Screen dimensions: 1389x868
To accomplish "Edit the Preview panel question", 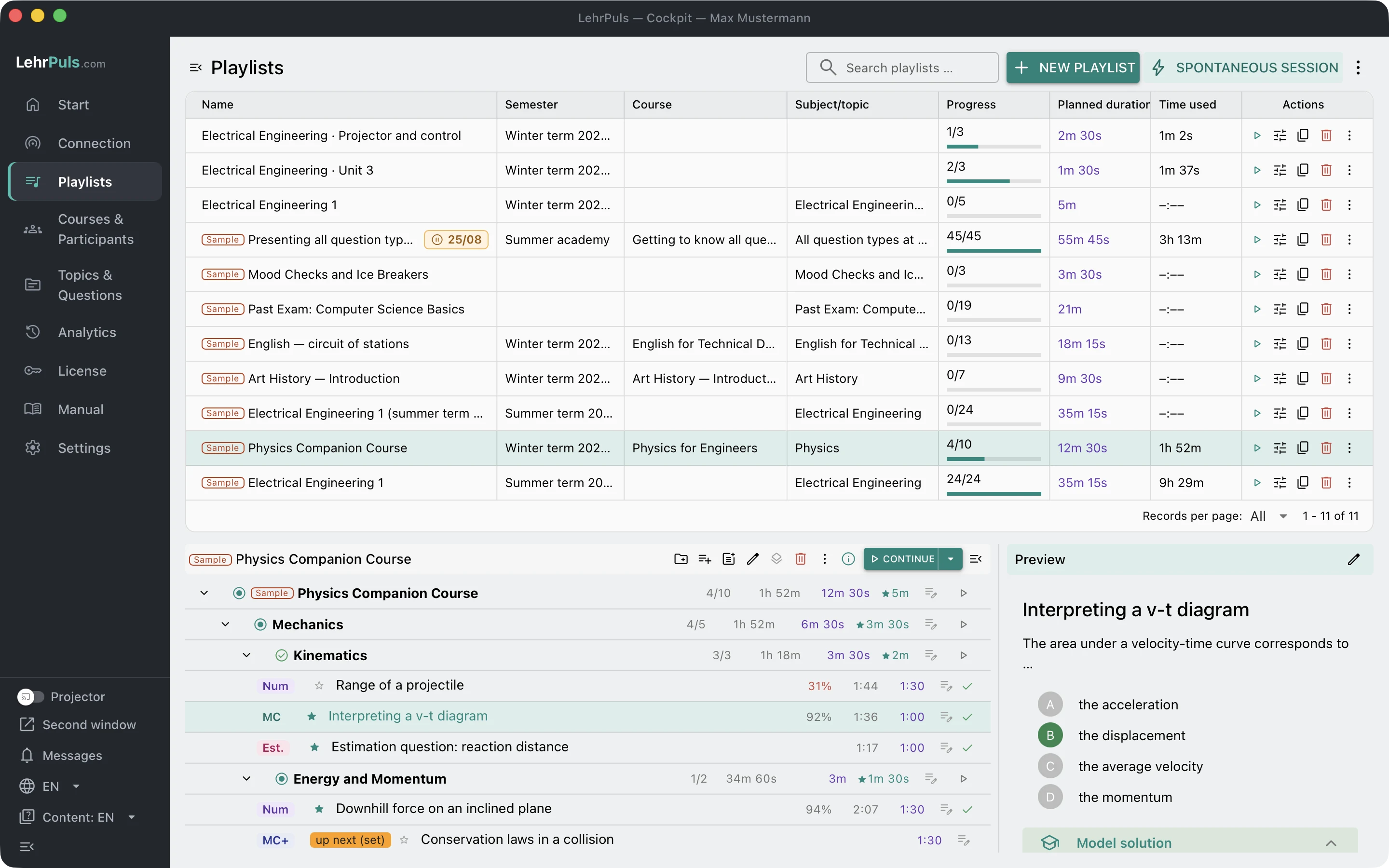I will 1353,559.
